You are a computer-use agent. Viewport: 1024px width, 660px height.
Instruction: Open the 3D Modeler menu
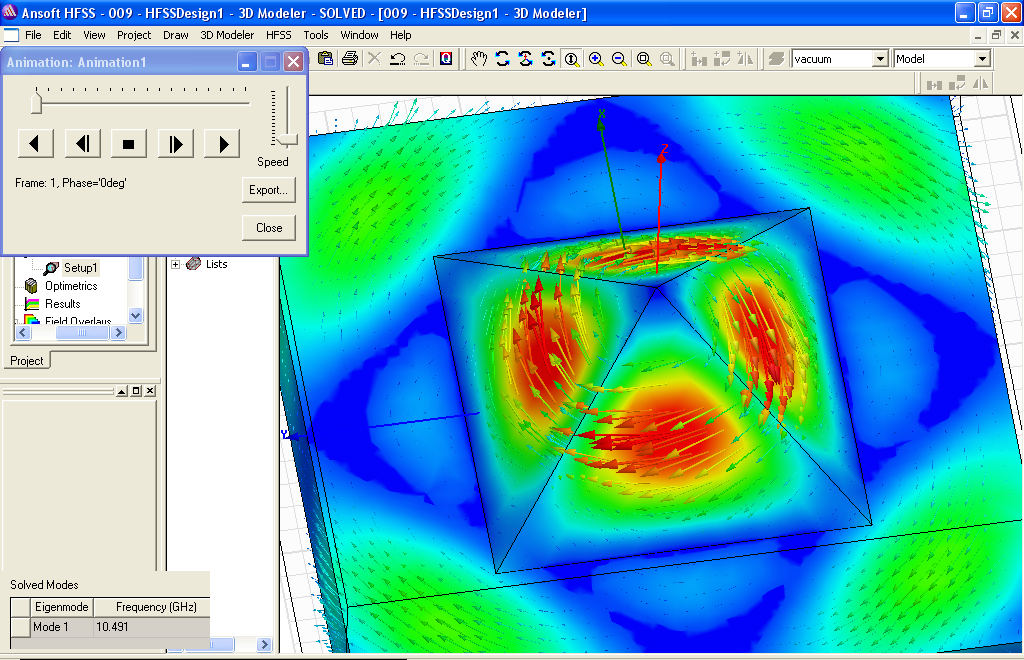tap(227, 35)
